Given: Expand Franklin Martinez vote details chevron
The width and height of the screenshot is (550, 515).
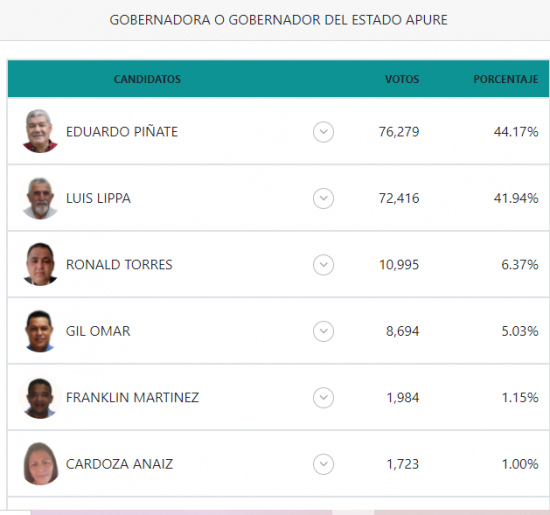Looking at the screenshot, I should (323, 397).
